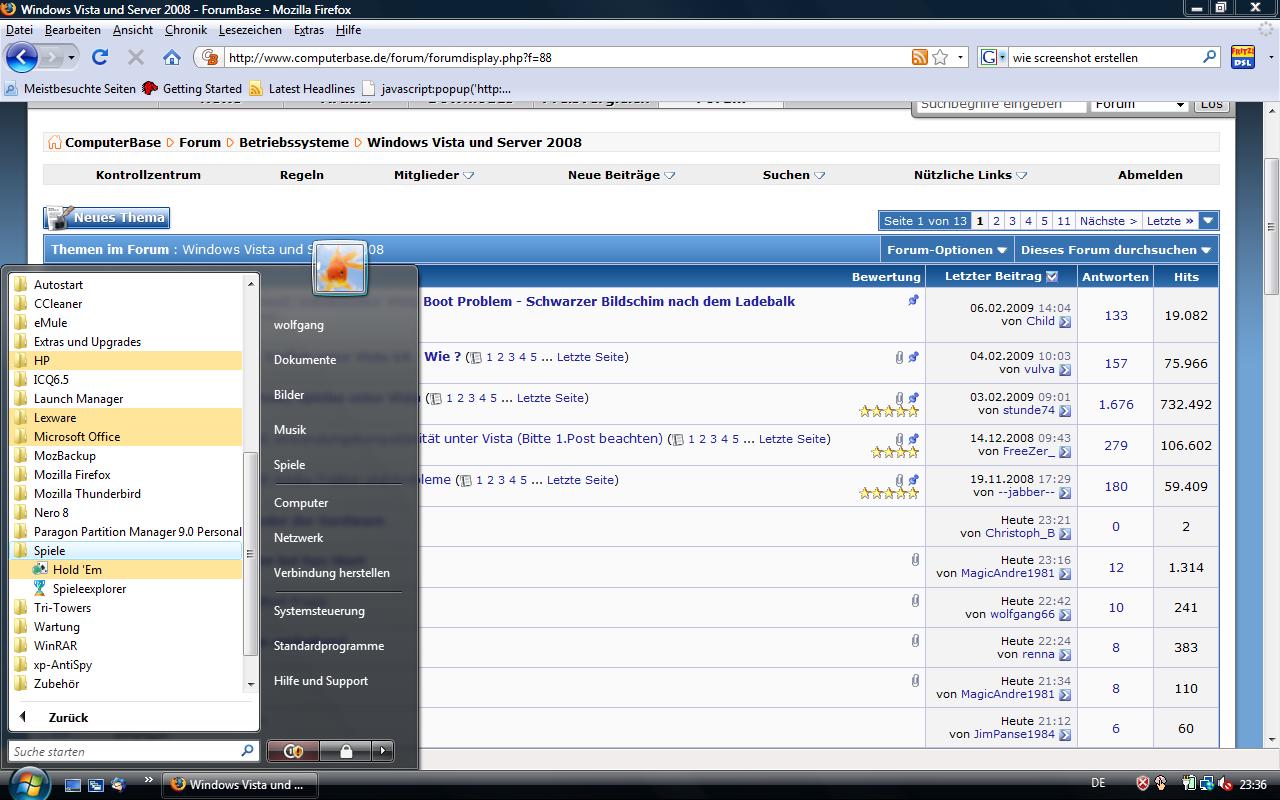
Task: Open the Nützliche Links dropdown
Action: point(970,175)
